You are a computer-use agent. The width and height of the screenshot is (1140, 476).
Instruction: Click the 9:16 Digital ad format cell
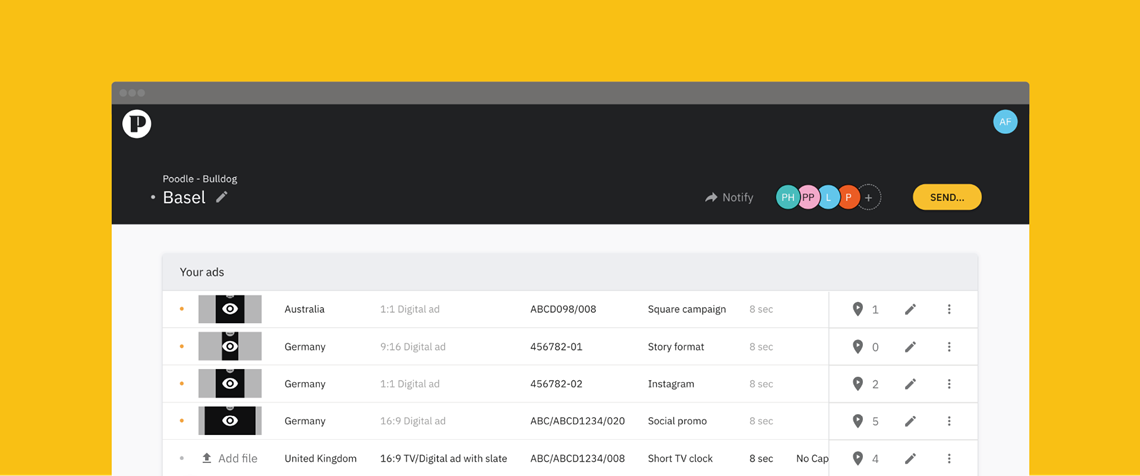click(x=413, y=347)
